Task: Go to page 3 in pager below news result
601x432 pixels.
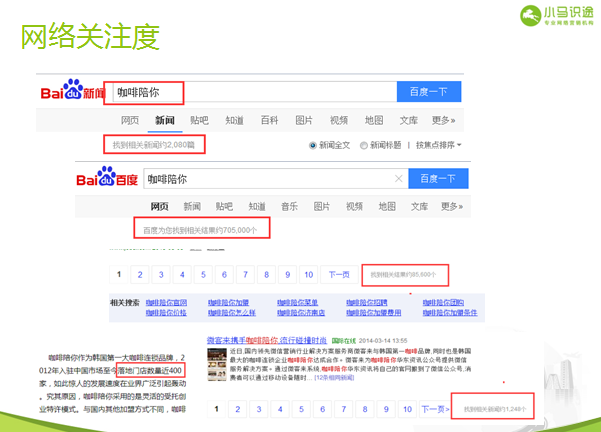Action: [259, 409]
